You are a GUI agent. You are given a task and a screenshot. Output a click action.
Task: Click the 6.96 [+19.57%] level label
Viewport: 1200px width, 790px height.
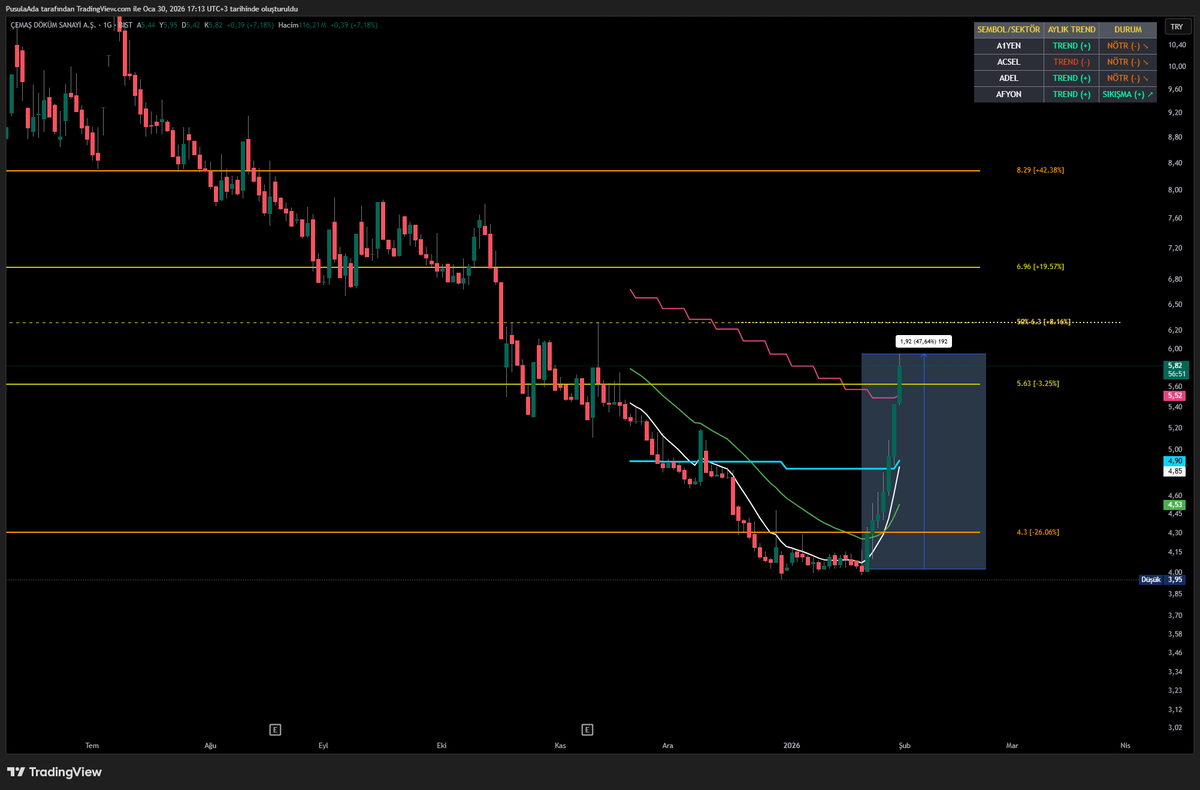point(1040,267)
